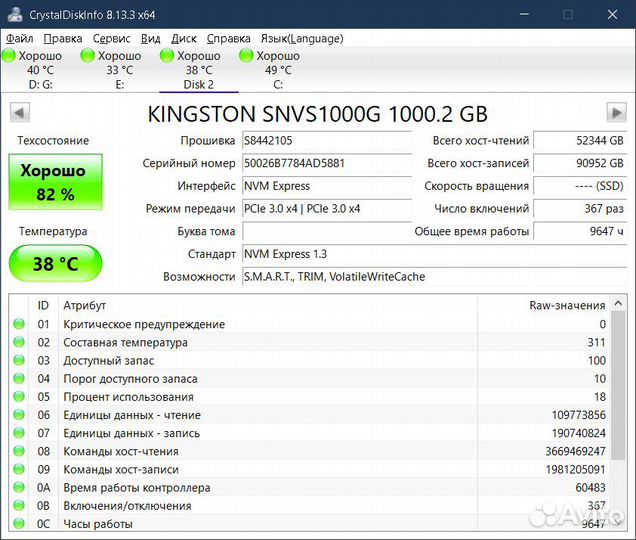Click the green status dot for attribute 03
This screenshot has height=540, width=636.
19,360
